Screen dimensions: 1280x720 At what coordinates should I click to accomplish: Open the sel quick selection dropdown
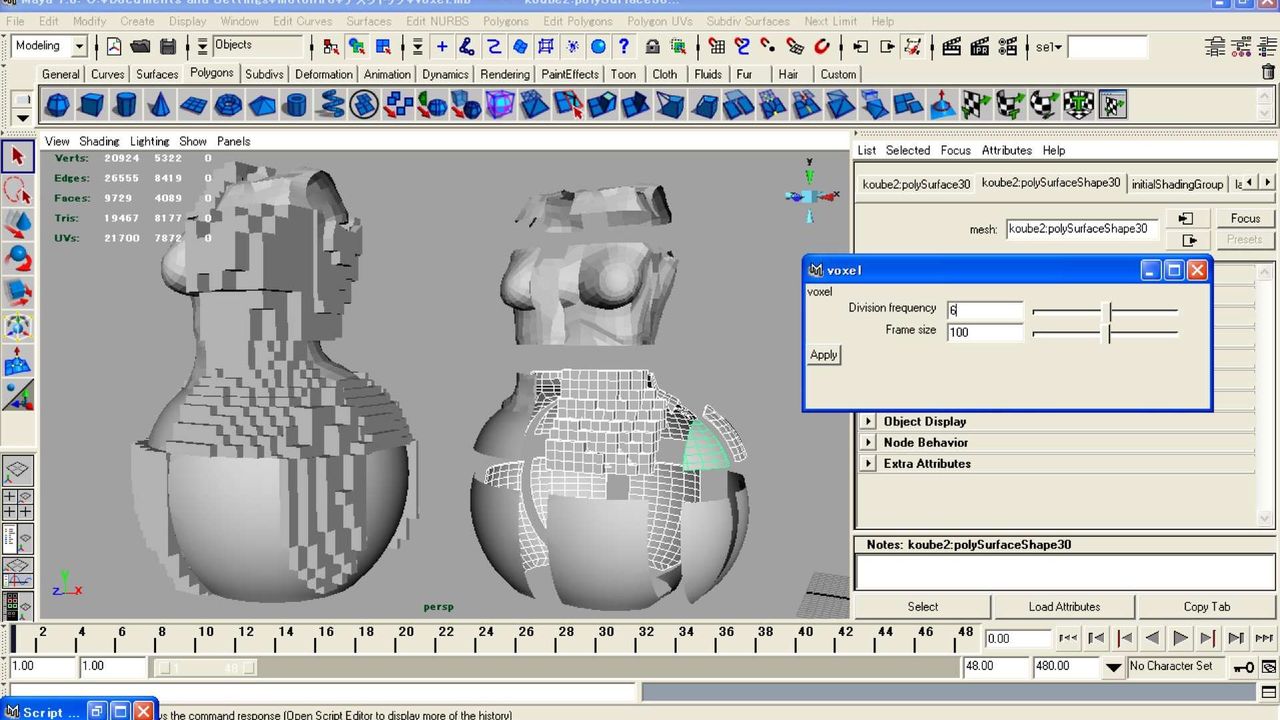pos(1048,47)
